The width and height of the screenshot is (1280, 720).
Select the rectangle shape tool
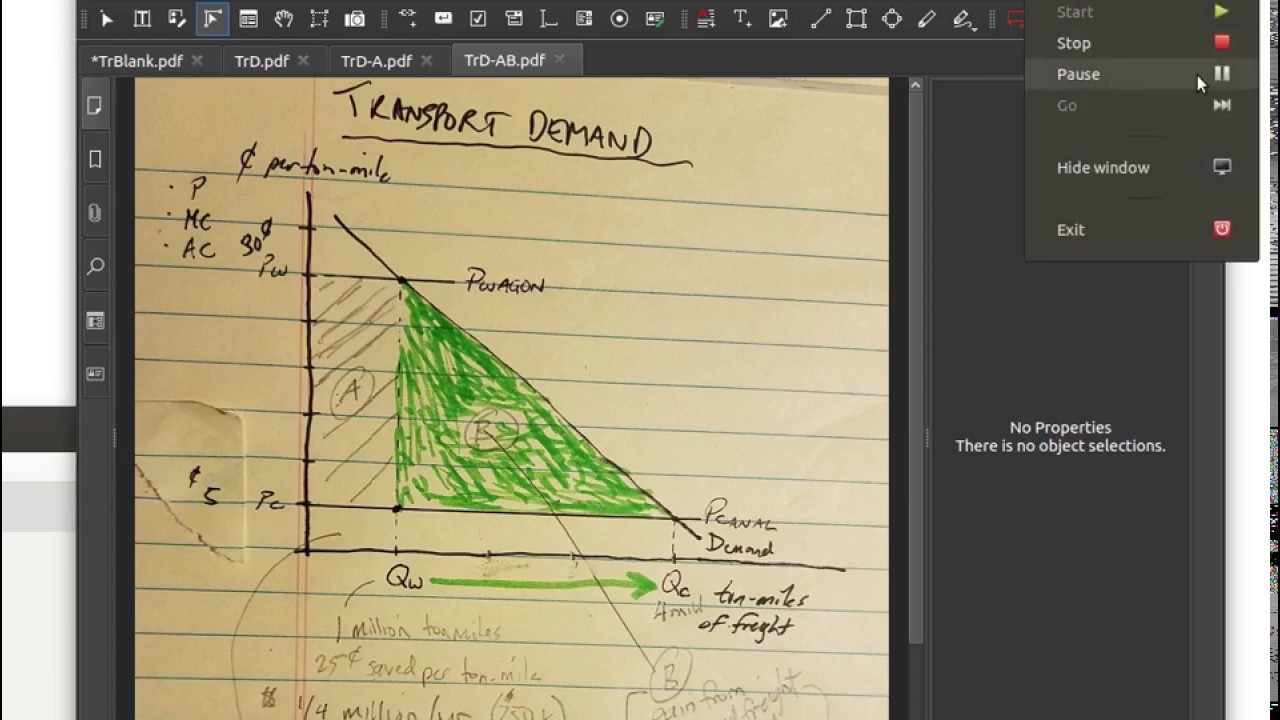(856, 19)
